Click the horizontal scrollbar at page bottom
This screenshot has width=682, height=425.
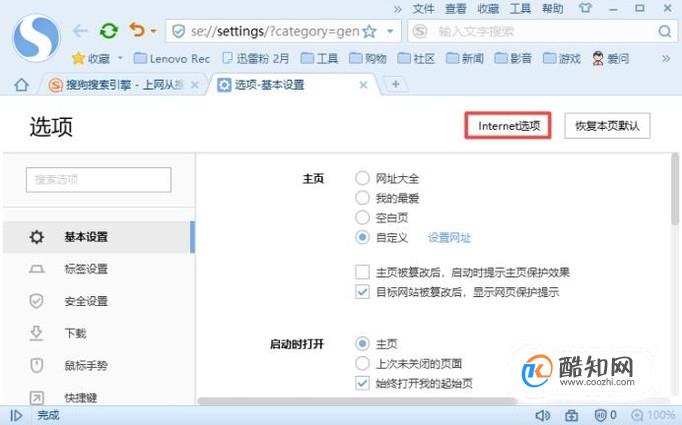(357, 401)
